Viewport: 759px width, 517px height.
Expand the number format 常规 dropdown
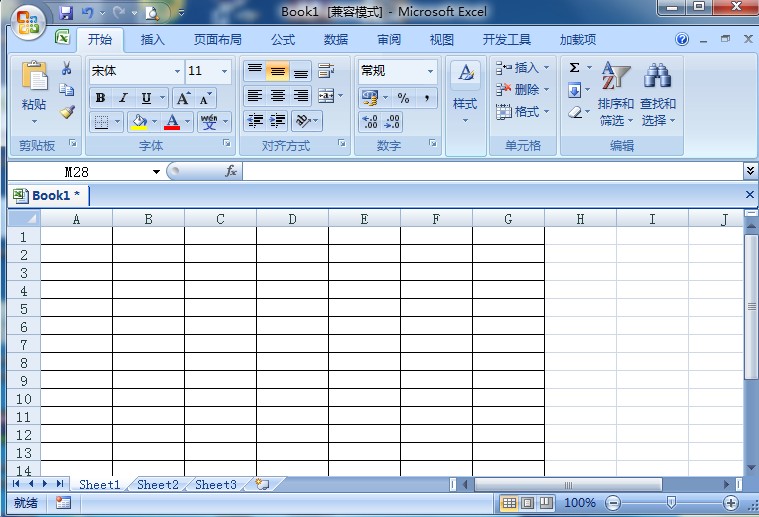coord(430,71)
